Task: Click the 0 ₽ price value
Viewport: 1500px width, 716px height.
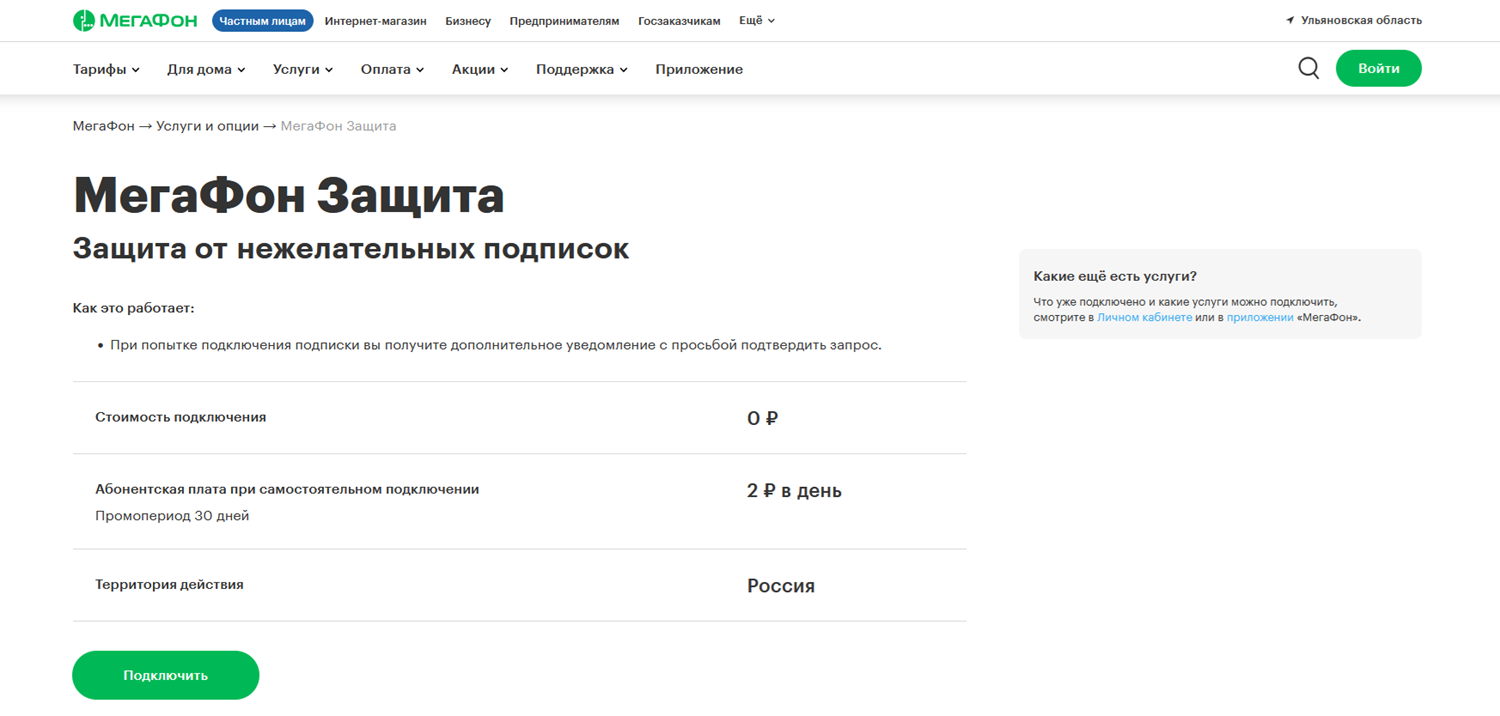Action: coord(762,418)
